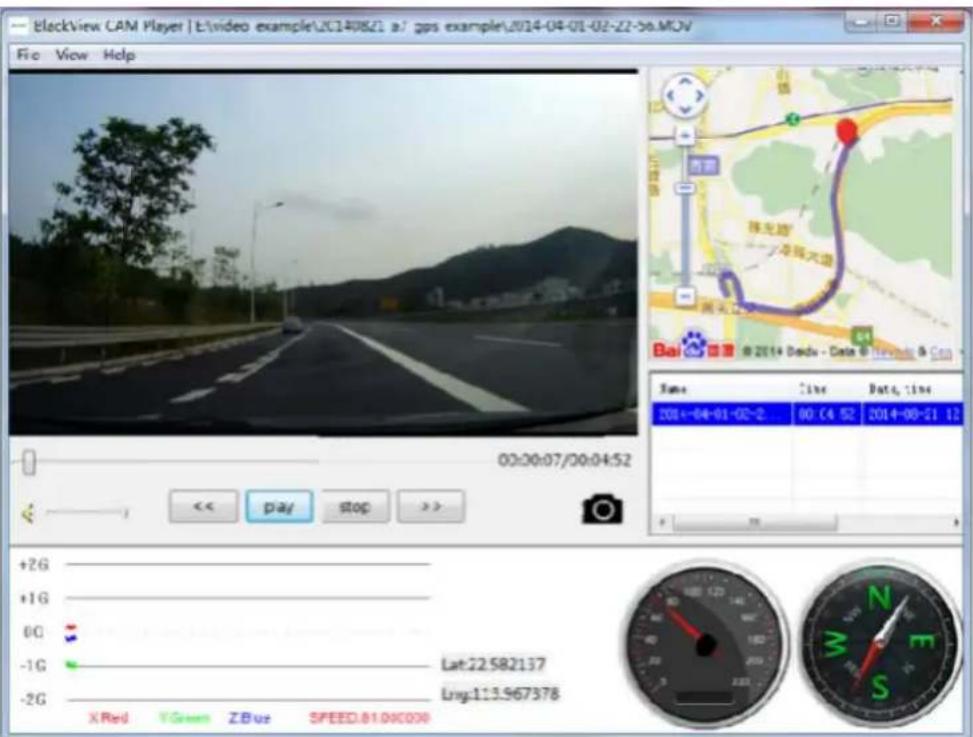
Task: Click the map pan direction control
Action: click(x=684, y=95)
